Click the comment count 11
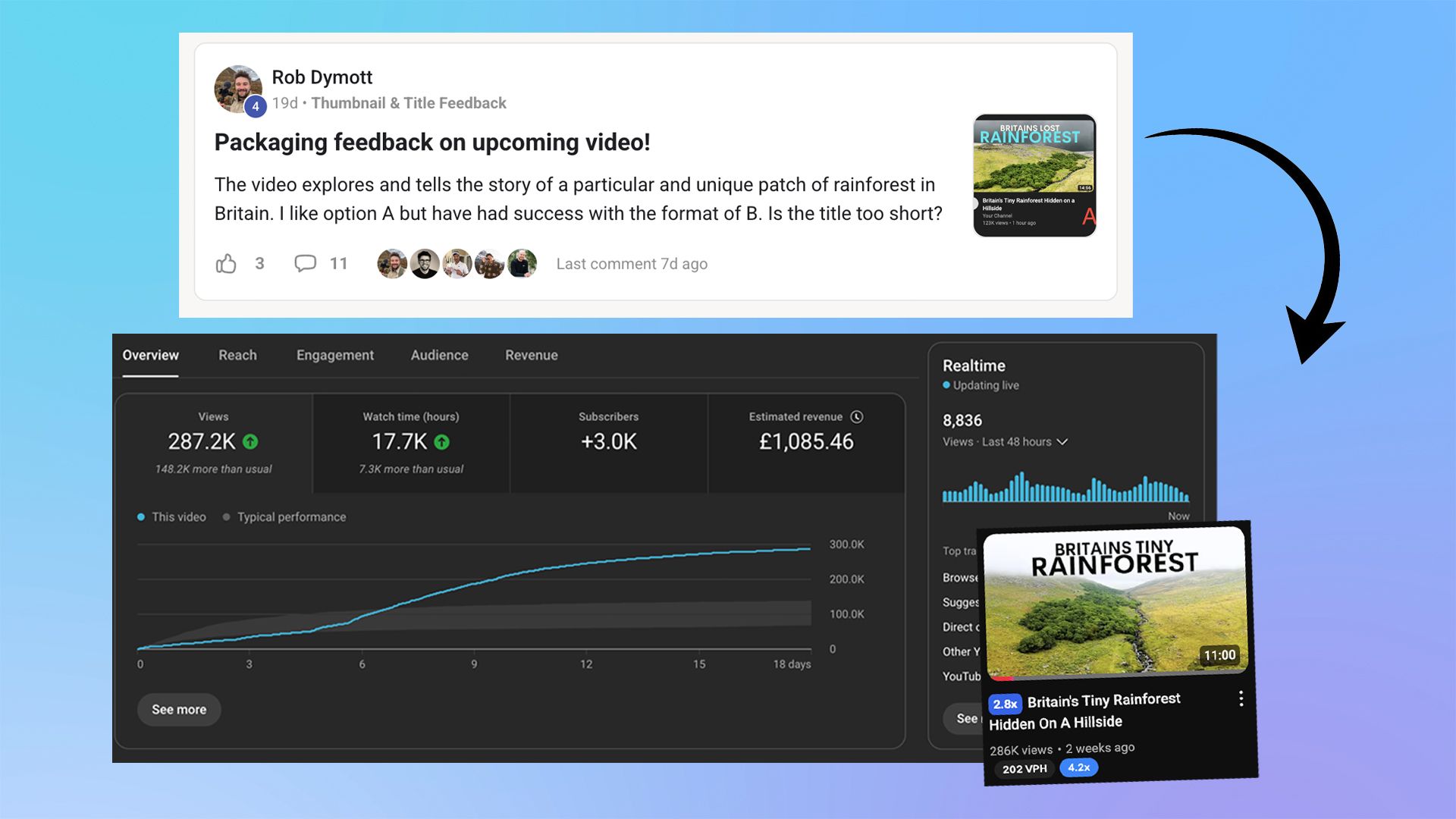Screen dimensions: 1456x819 pyautogui.click(x=338, y=263)
